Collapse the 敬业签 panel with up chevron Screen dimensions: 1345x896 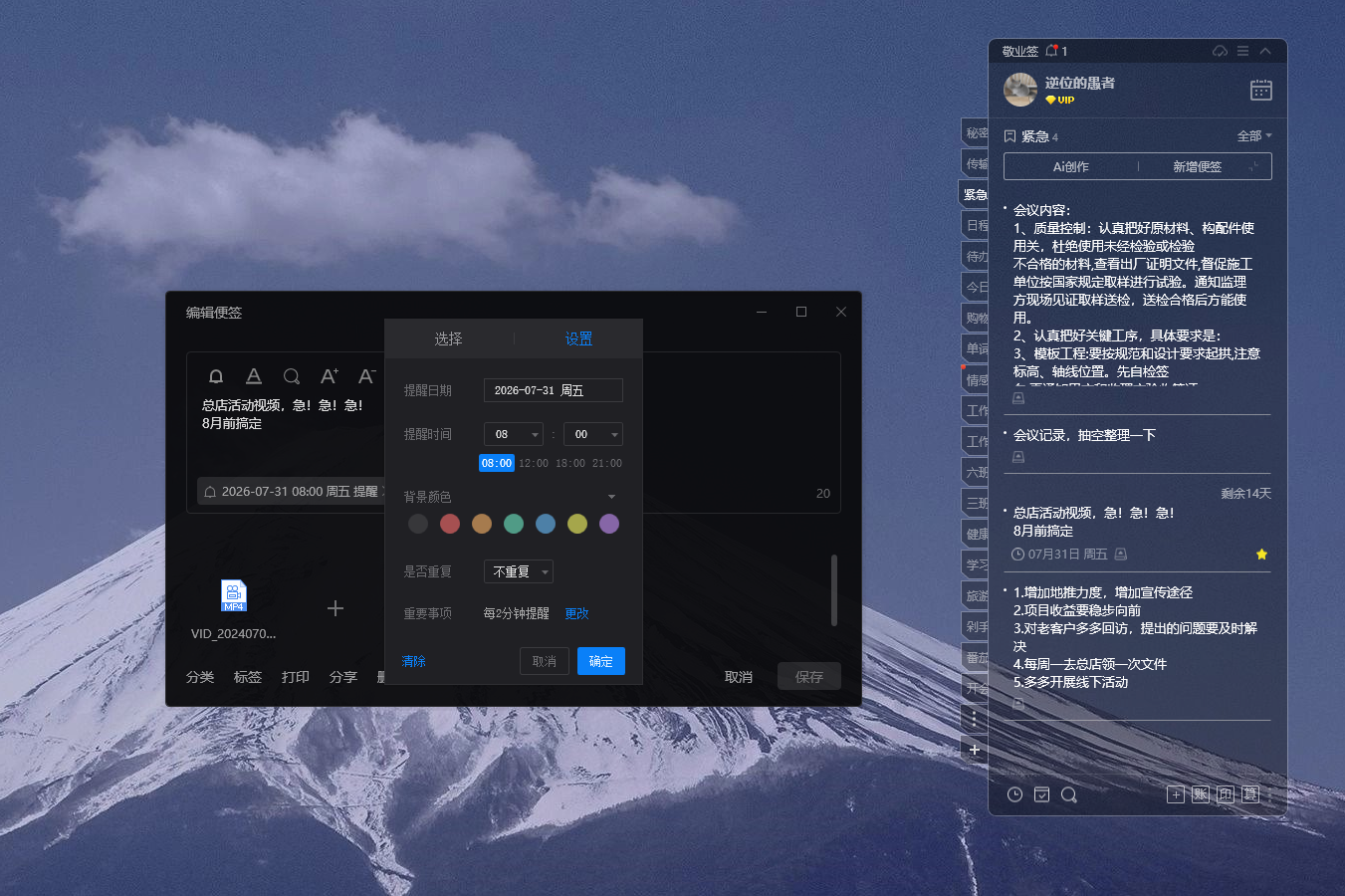pyautogui.click(x=1265, y=51)
